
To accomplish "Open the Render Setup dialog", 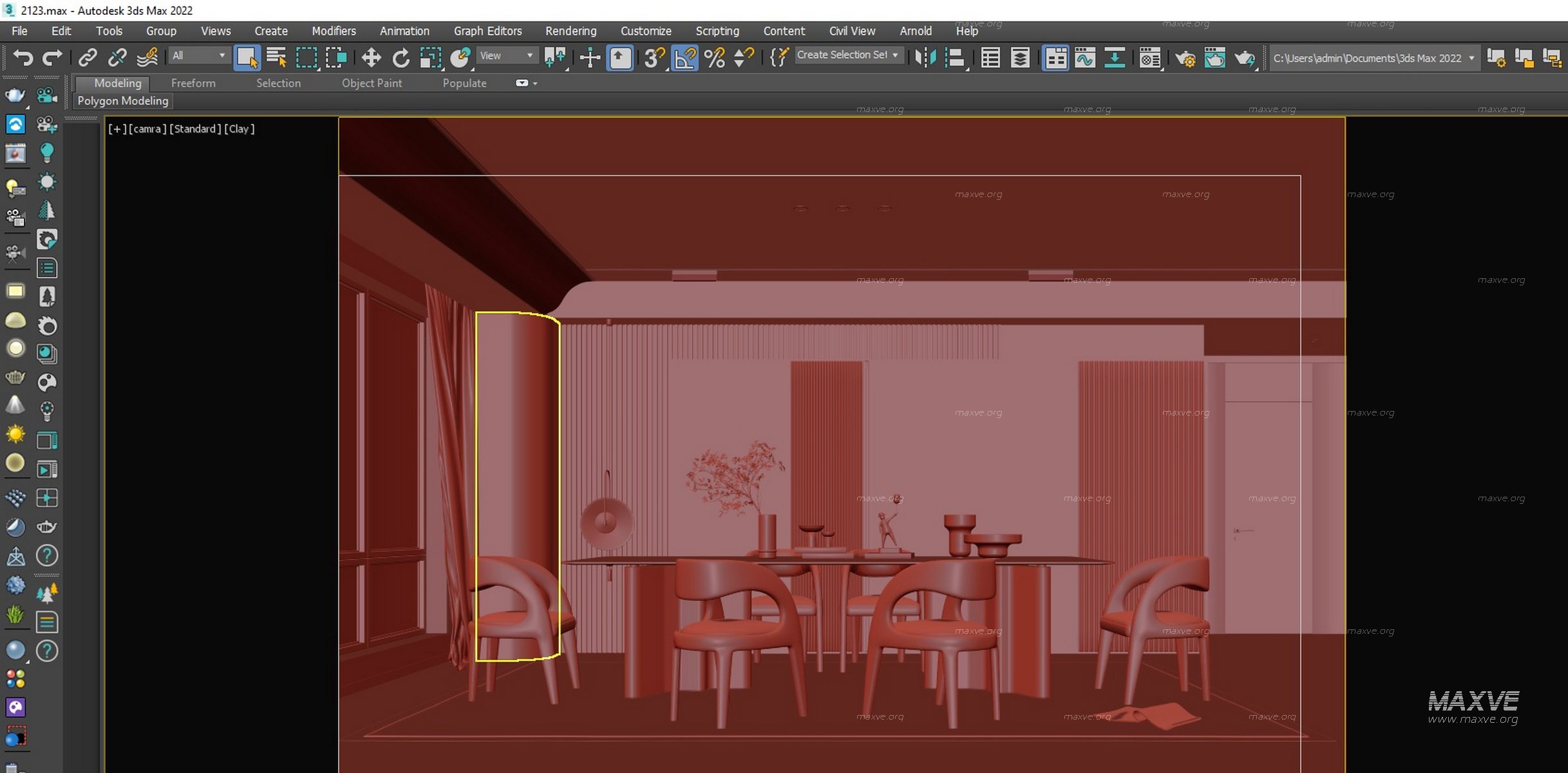I will pos(1187,58).
